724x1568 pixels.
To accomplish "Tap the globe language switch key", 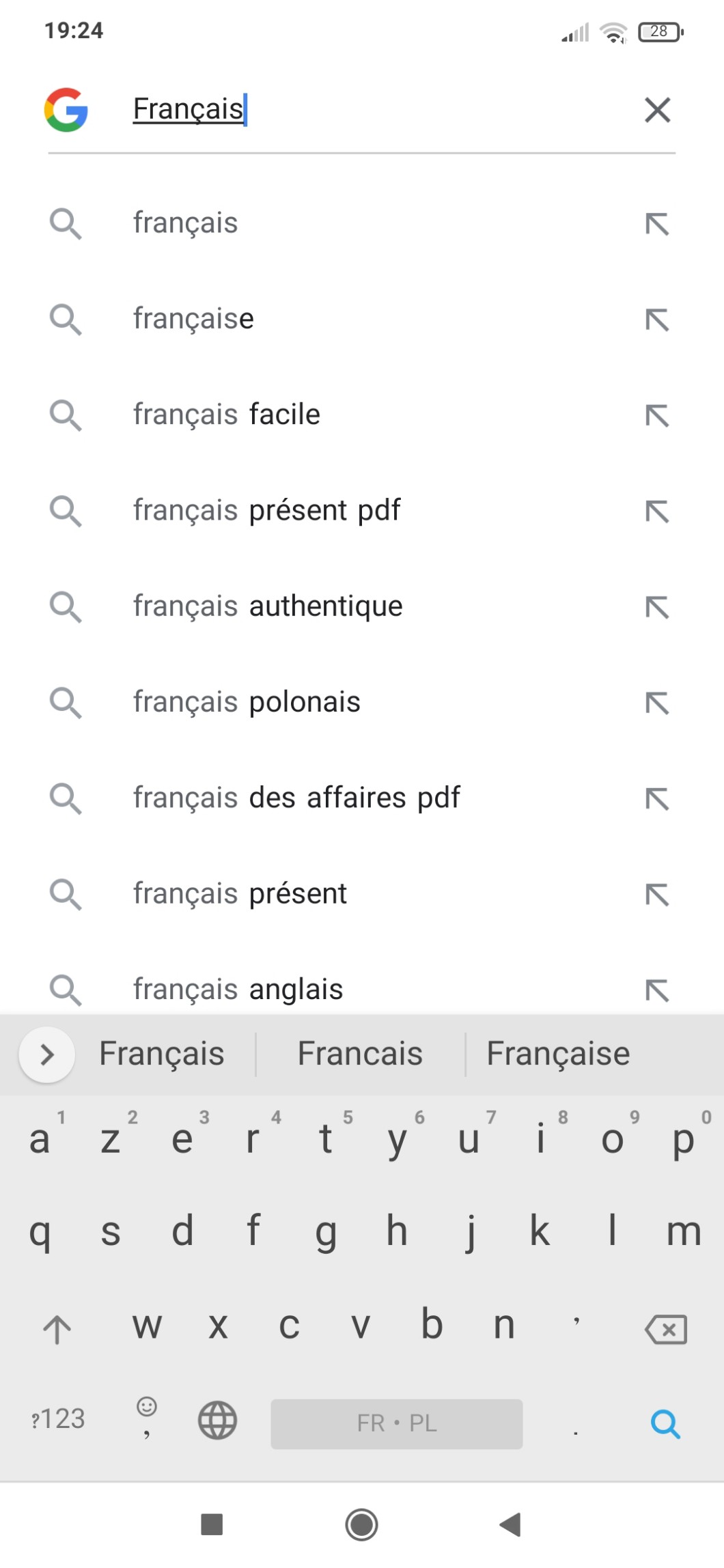I will (x=217, y=1420).
